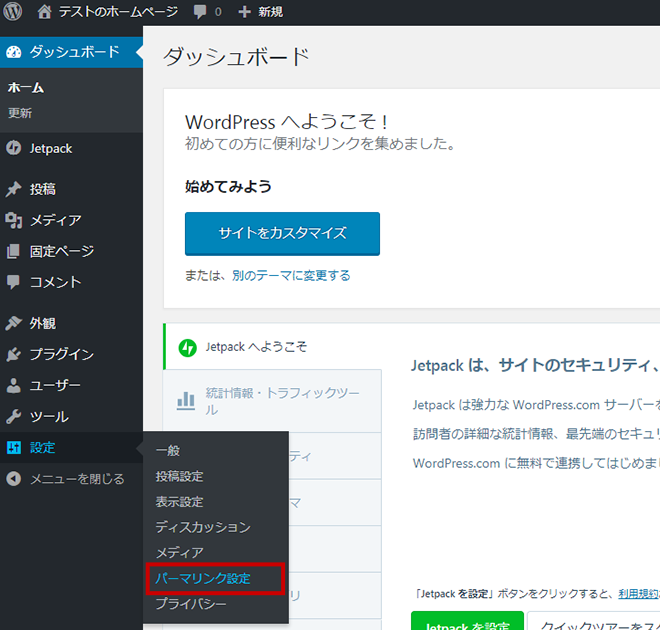The image size is (660, 630).
Task: Select パーマリンク設定 in settings flyout
Action: pos(203,579)
